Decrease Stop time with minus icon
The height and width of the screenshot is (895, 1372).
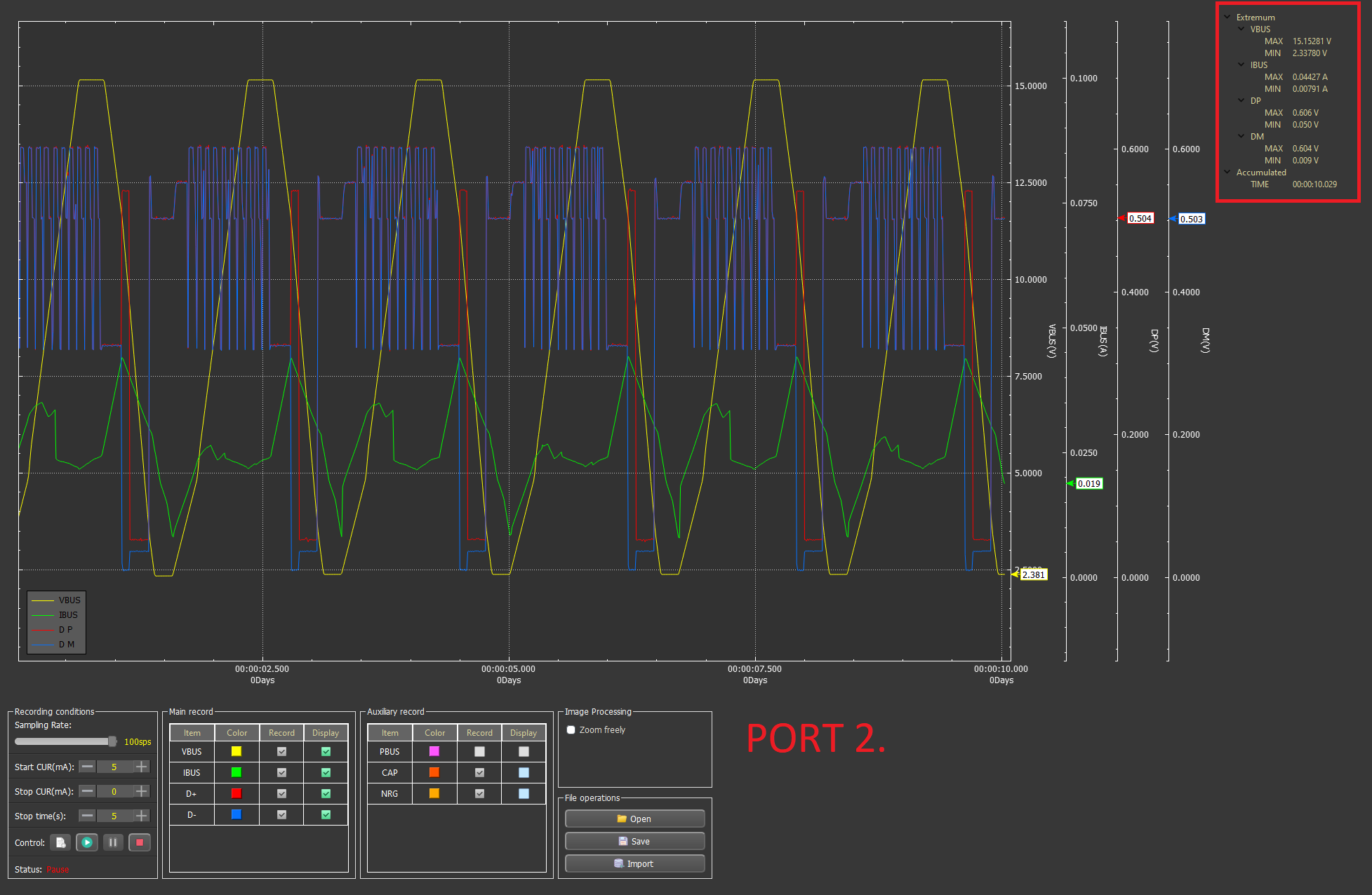(x=87, y=816)
